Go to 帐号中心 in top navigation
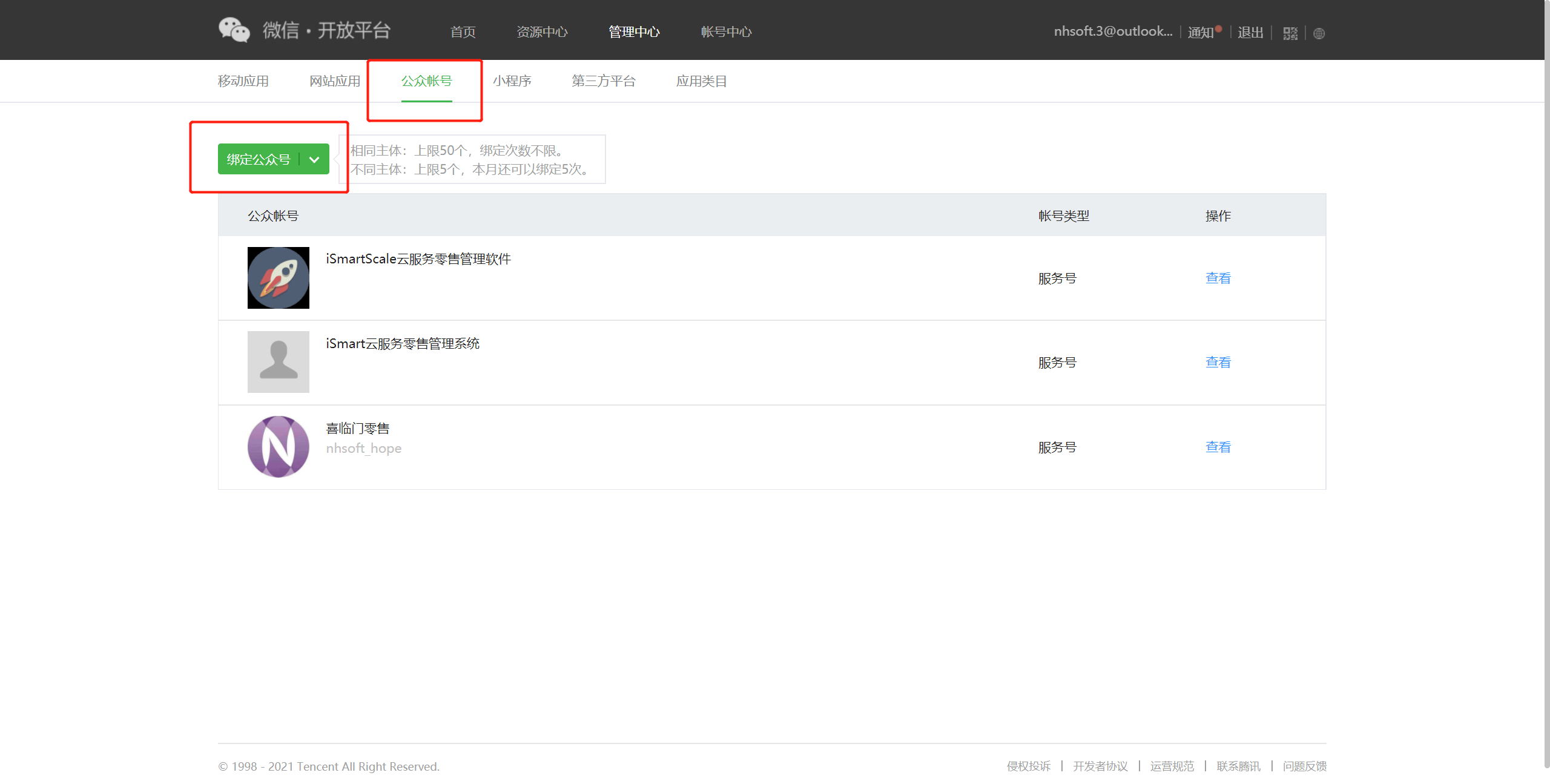1550x784 pixels. [726, 32]
